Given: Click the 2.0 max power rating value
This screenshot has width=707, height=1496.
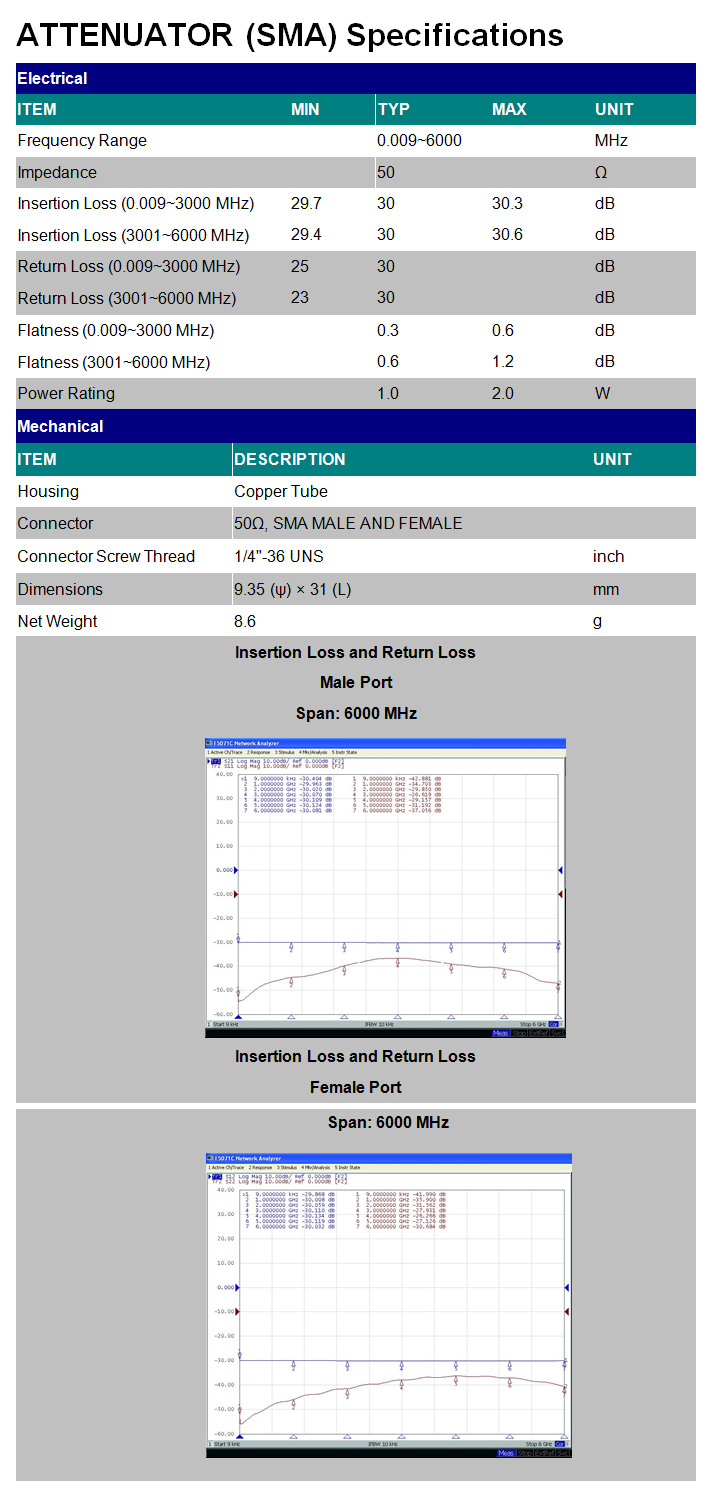Looking at the screenshot, I should click(503, 393).
